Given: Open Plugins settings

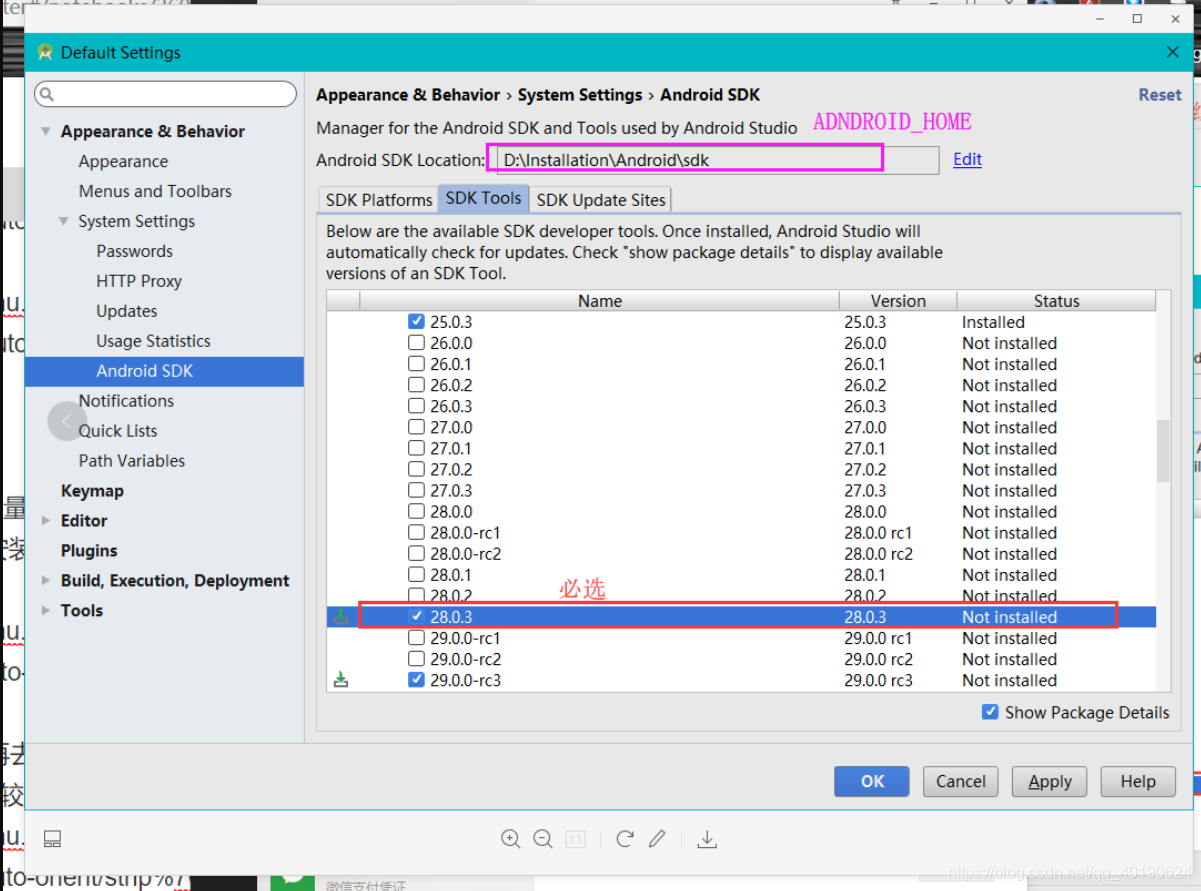Looking at the screenshot, I should point(89,551).
